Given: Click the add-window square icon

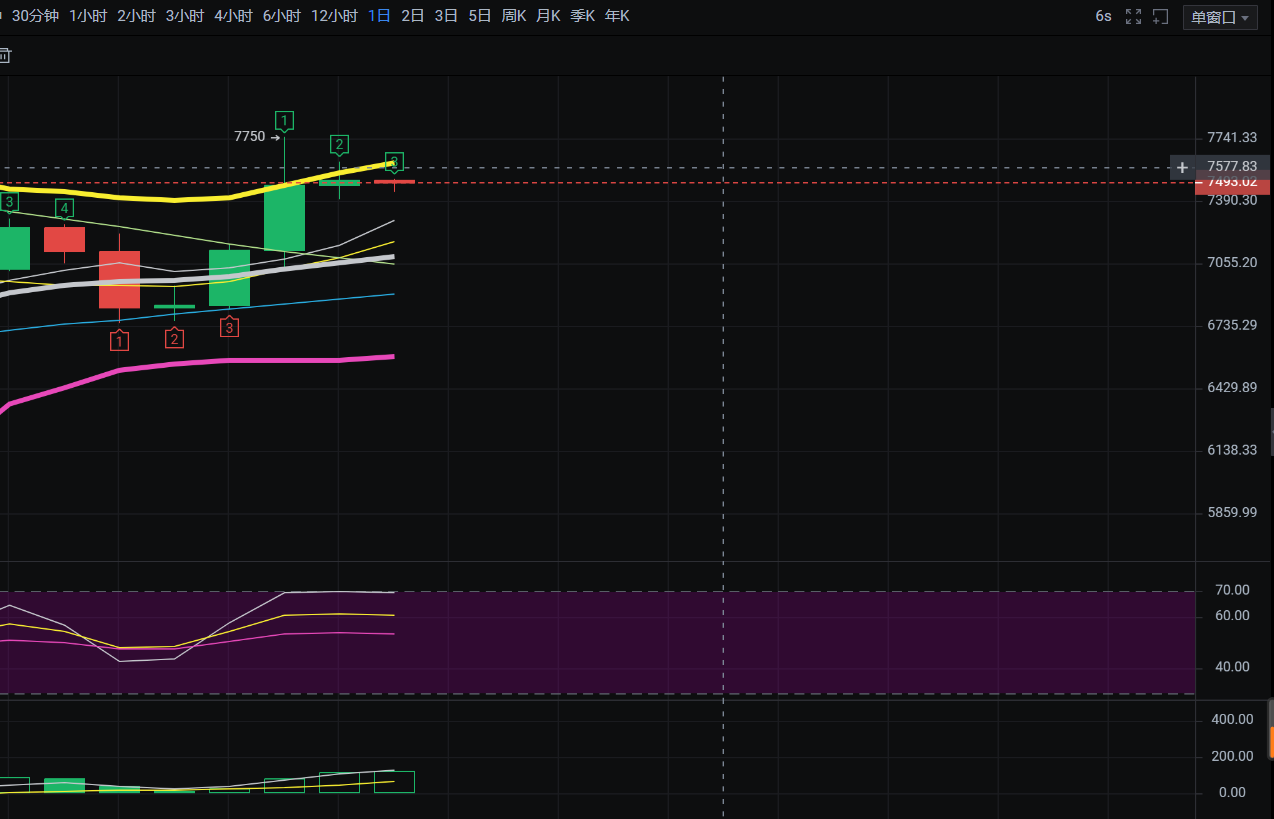Looking at the screenshot, I should pos(1160,16).
